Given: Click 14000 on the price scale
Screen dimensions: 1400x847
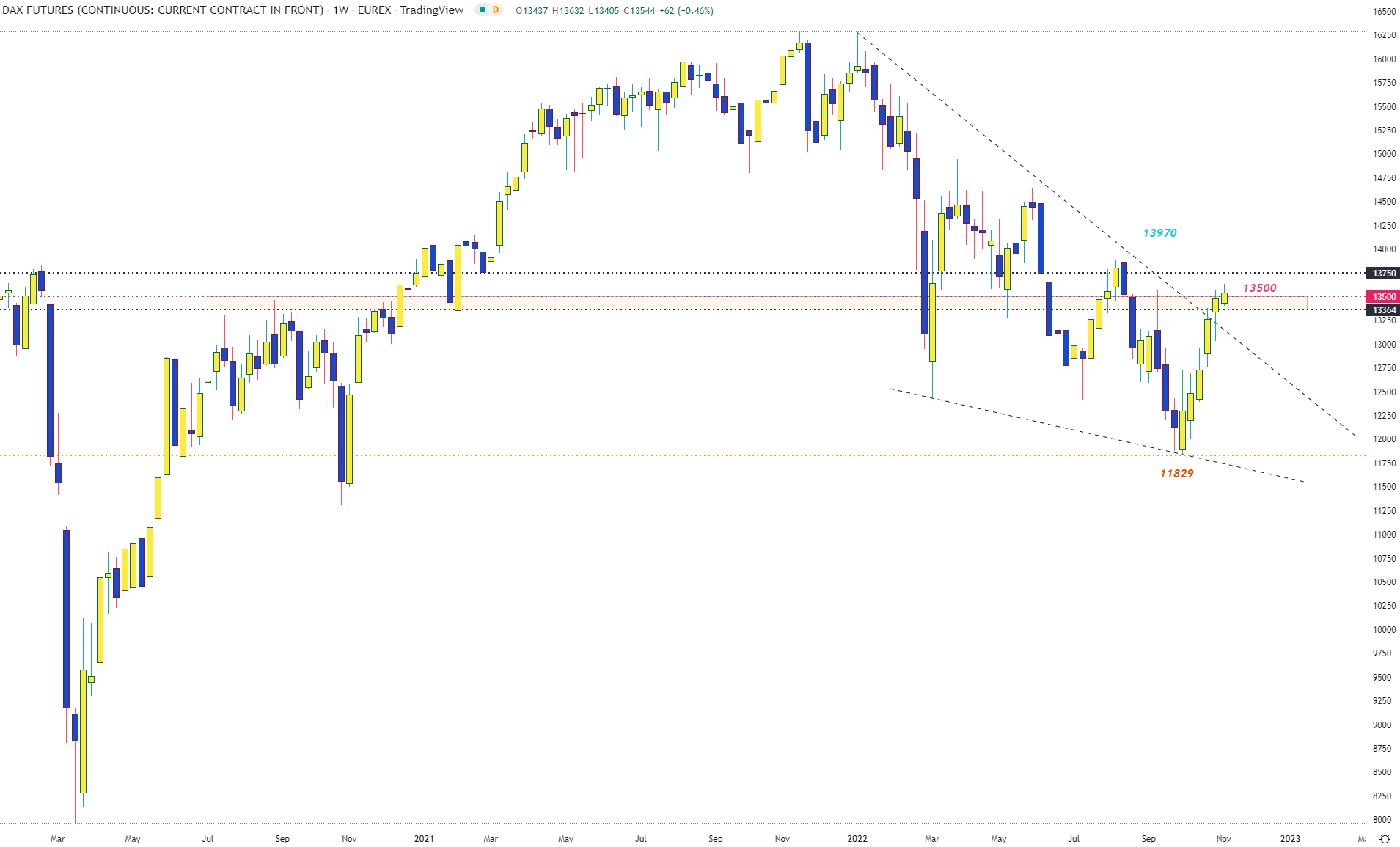Looking at the screenshot, I should point(1385,249).
